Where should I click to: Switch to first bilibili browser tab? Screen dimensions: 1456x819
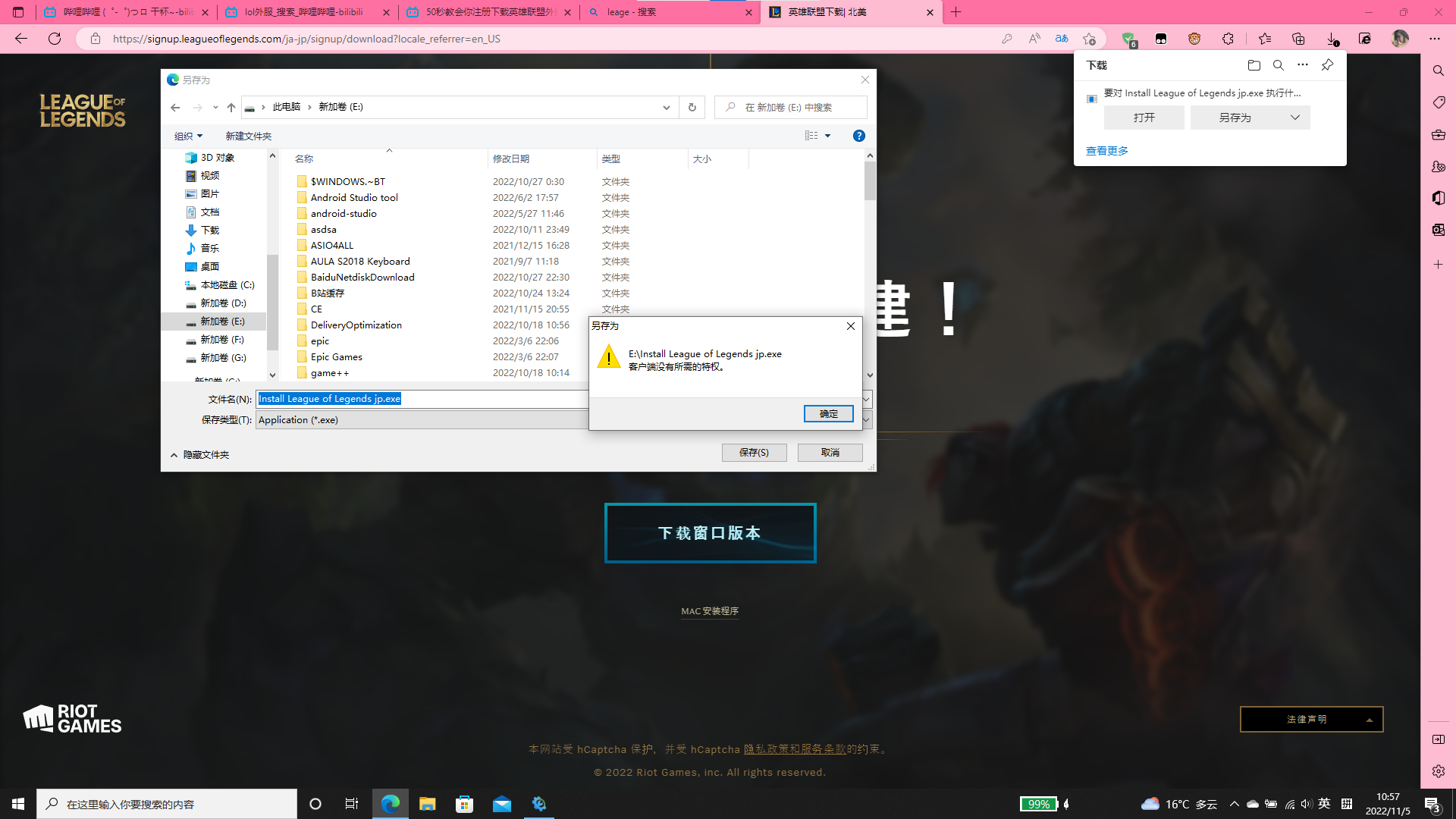[x=127, y=12]
